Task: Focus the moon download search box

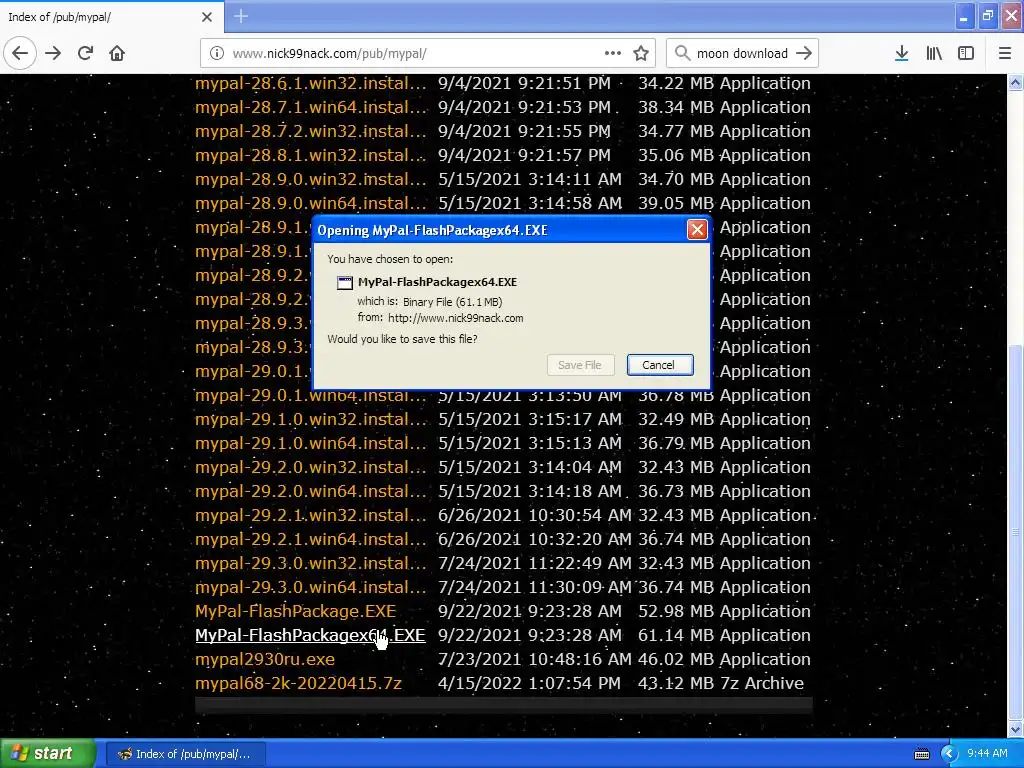Action: point(742,54)
